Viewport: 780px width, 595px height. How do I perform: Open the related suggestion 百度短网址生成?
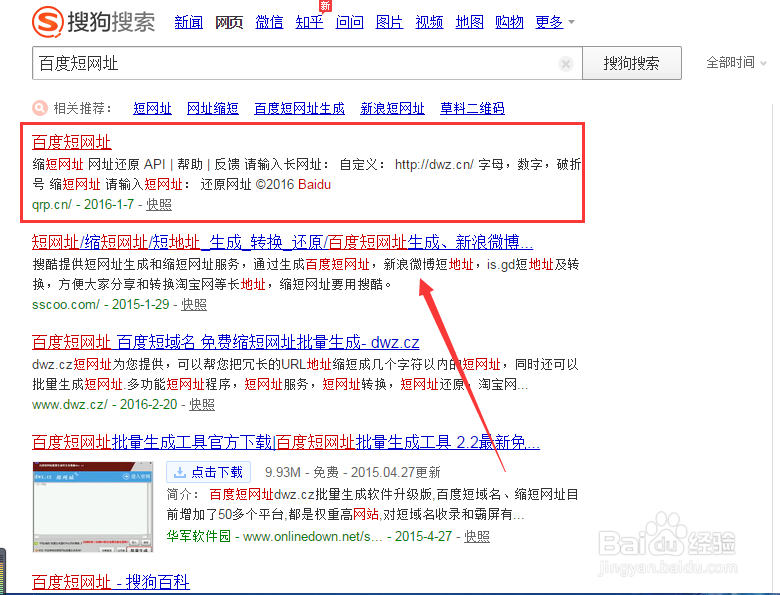(299, 108)
